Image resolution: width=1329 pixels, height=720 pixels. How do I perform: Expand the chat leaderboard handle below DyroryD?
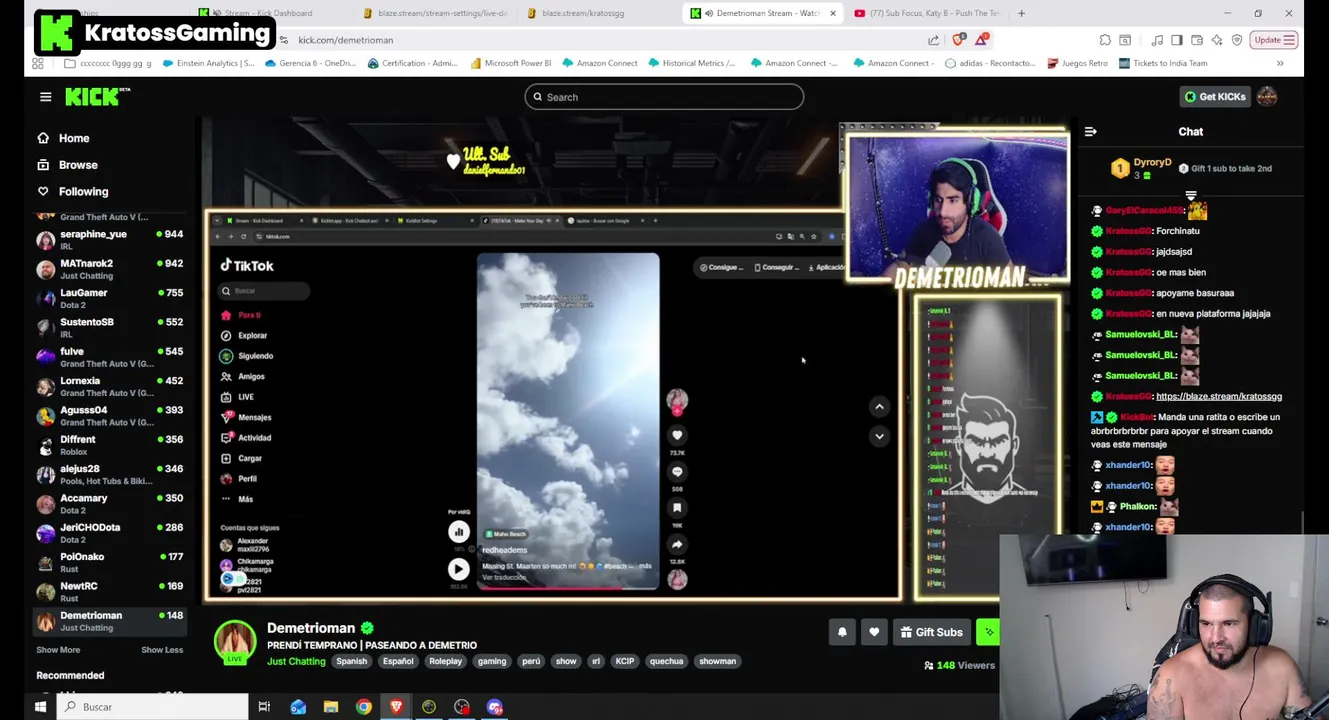(1190, 196)
